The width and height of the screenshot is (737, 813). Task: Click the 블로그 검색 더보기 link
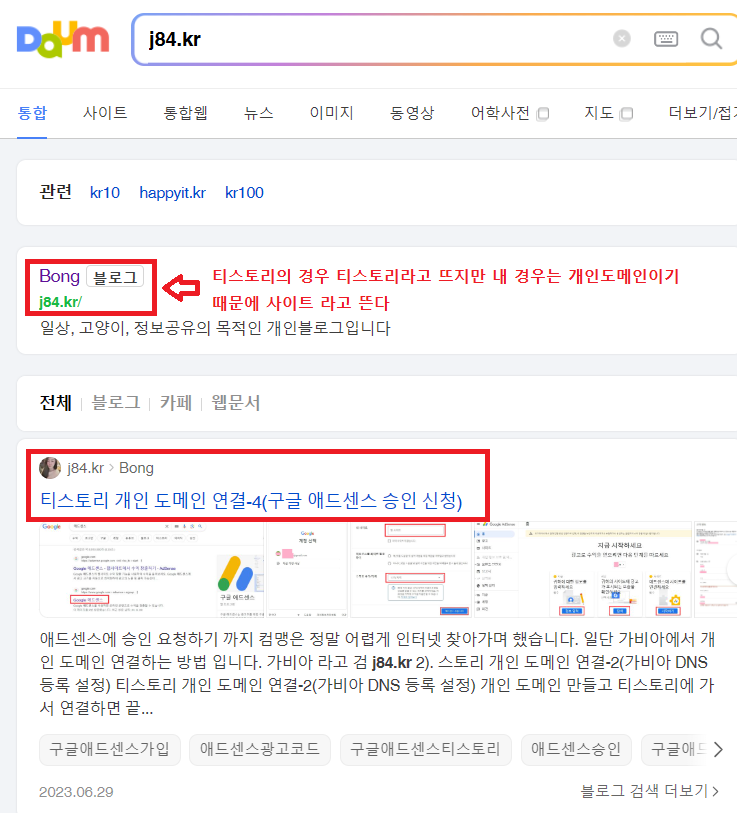[649, 791]
